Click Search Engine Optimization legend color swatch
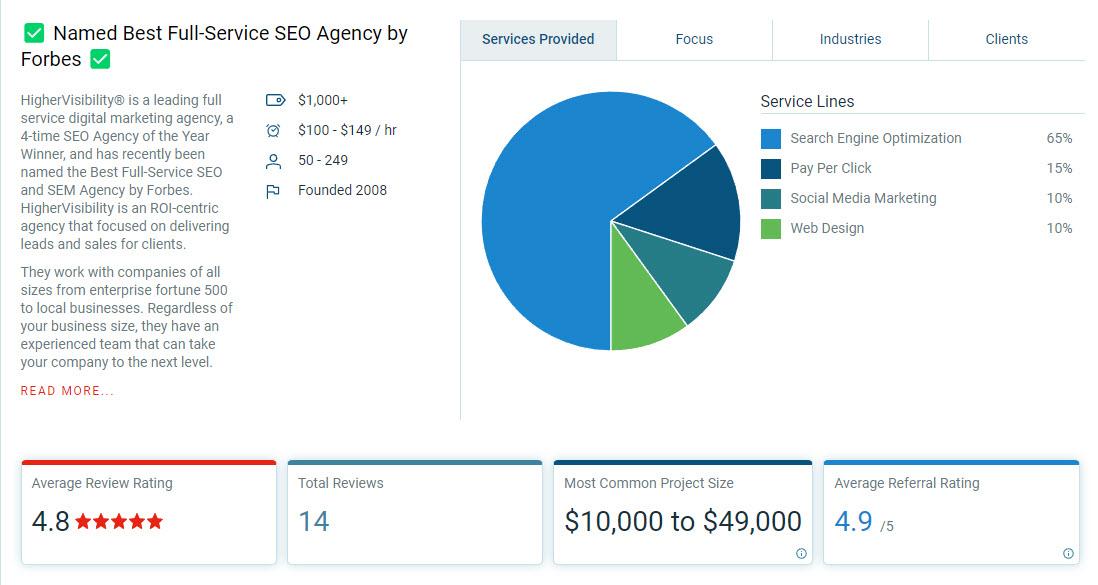 tap(771, 139)
